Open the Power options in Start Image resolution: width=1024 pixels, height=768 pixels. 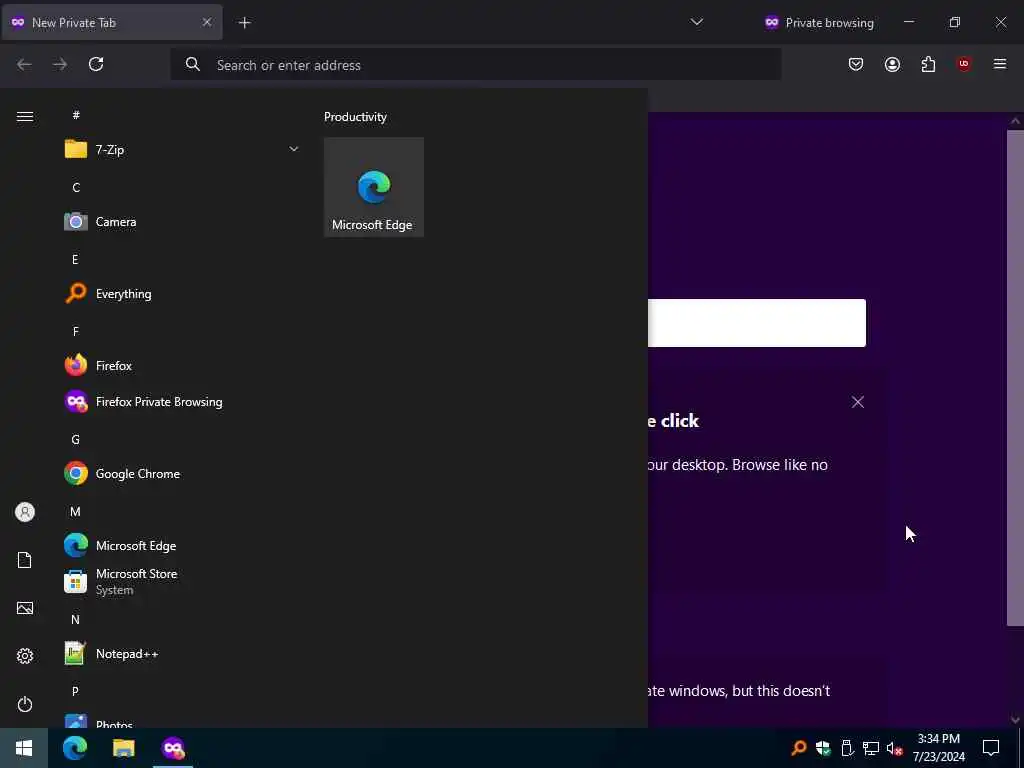point(25,704)
